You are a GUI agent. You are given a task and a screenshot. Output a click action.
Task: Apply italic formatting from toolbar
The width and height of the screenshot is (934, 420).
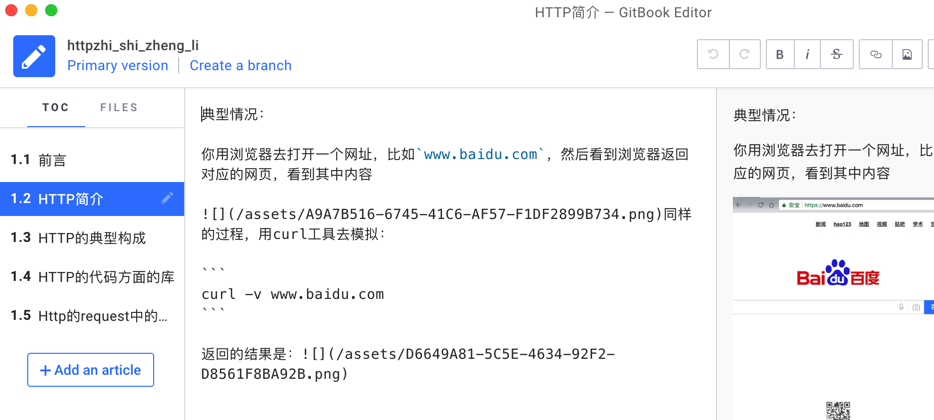[x=808, y=55]
